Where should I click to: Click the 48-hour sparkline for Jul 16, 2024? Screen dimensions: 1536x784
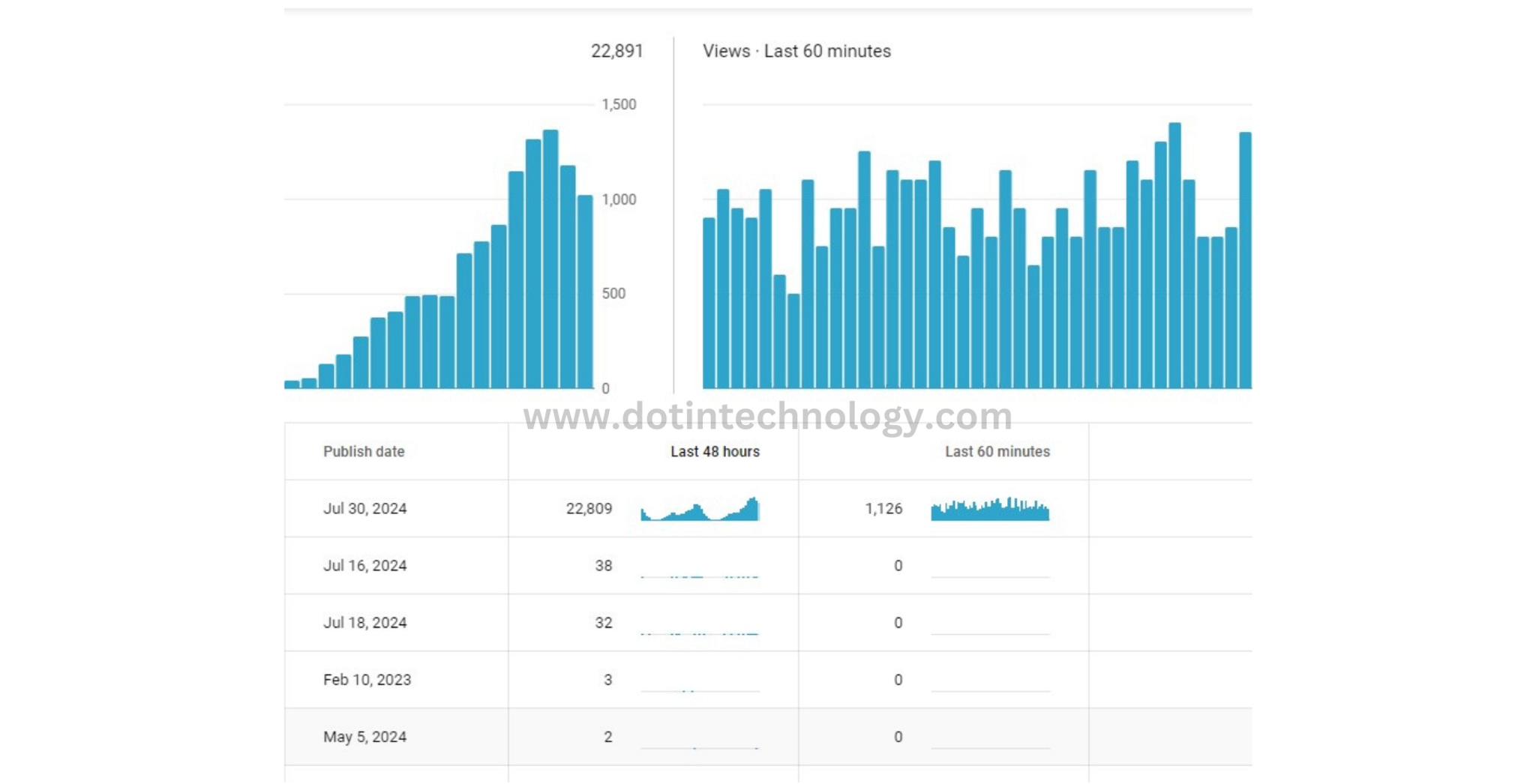point(700,576)
